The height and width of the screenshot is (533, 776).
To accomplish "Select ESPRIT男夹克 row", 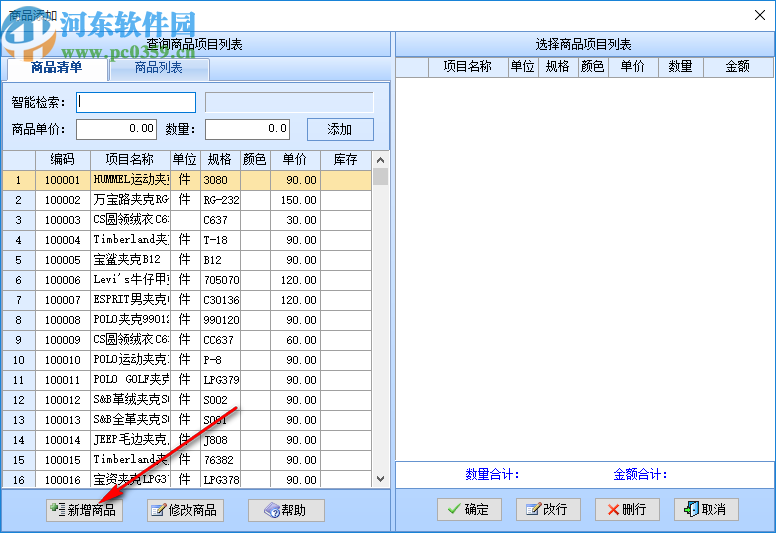I will coord(187,300).
